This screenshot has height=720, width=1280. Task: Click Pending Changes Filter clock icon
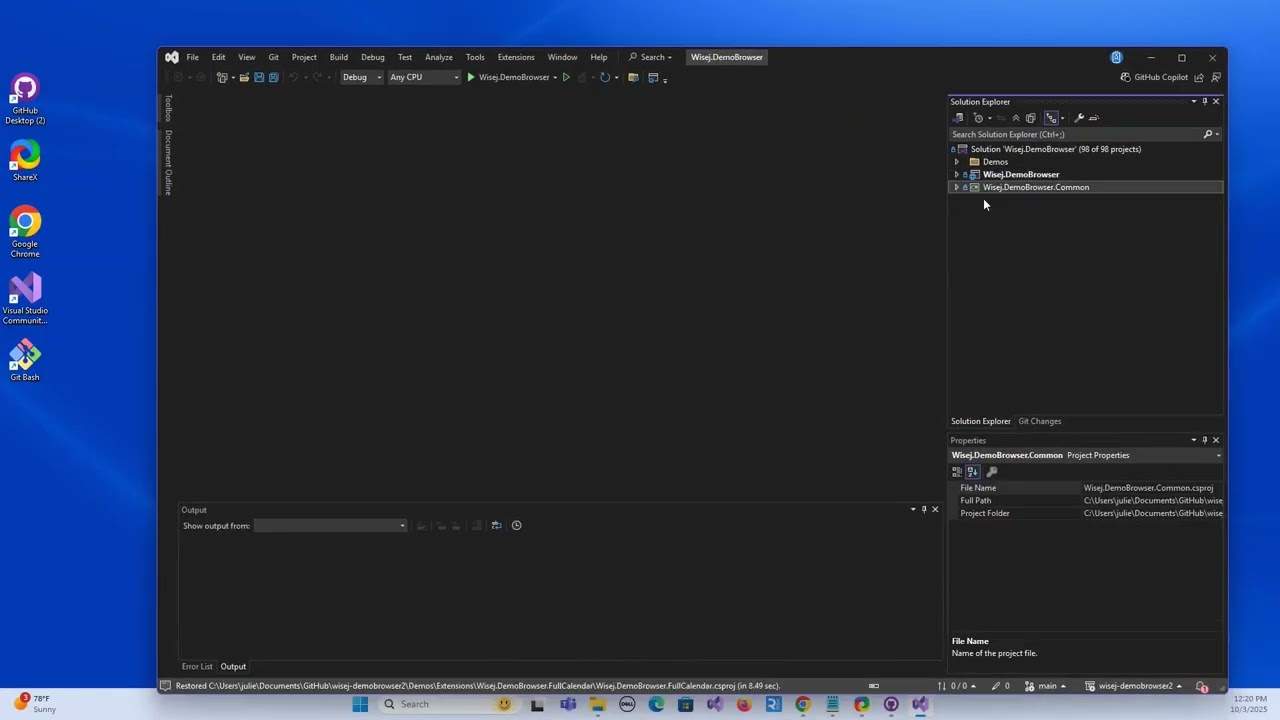point(979,118)
